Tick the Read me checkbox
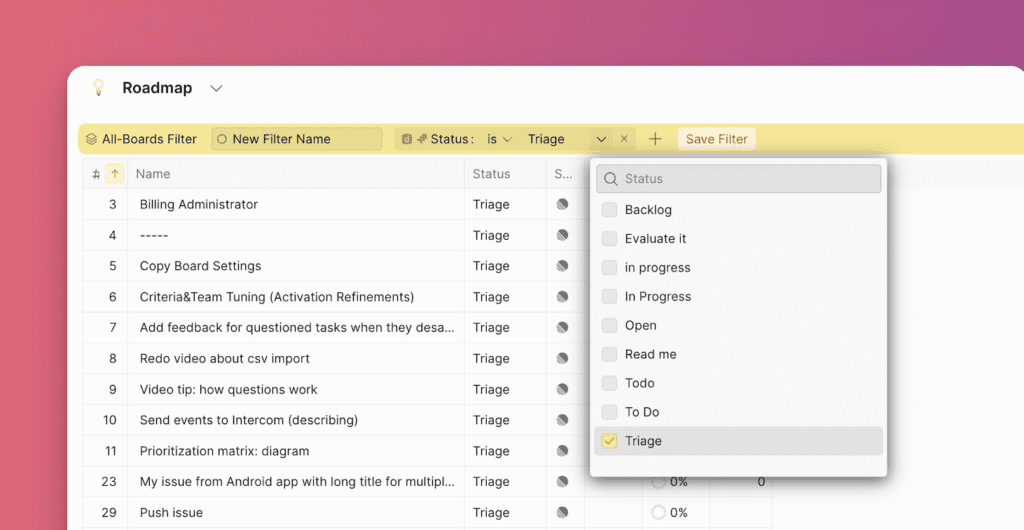1024x530 pixels. (x=609, y=354)
